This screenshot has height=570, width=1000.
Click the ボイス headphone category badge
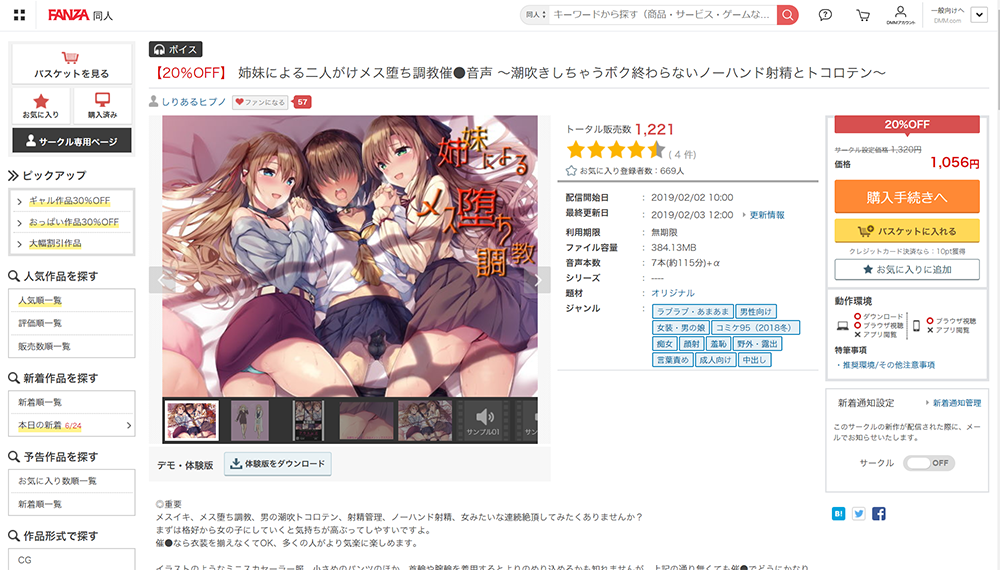(x=175, y=49)
